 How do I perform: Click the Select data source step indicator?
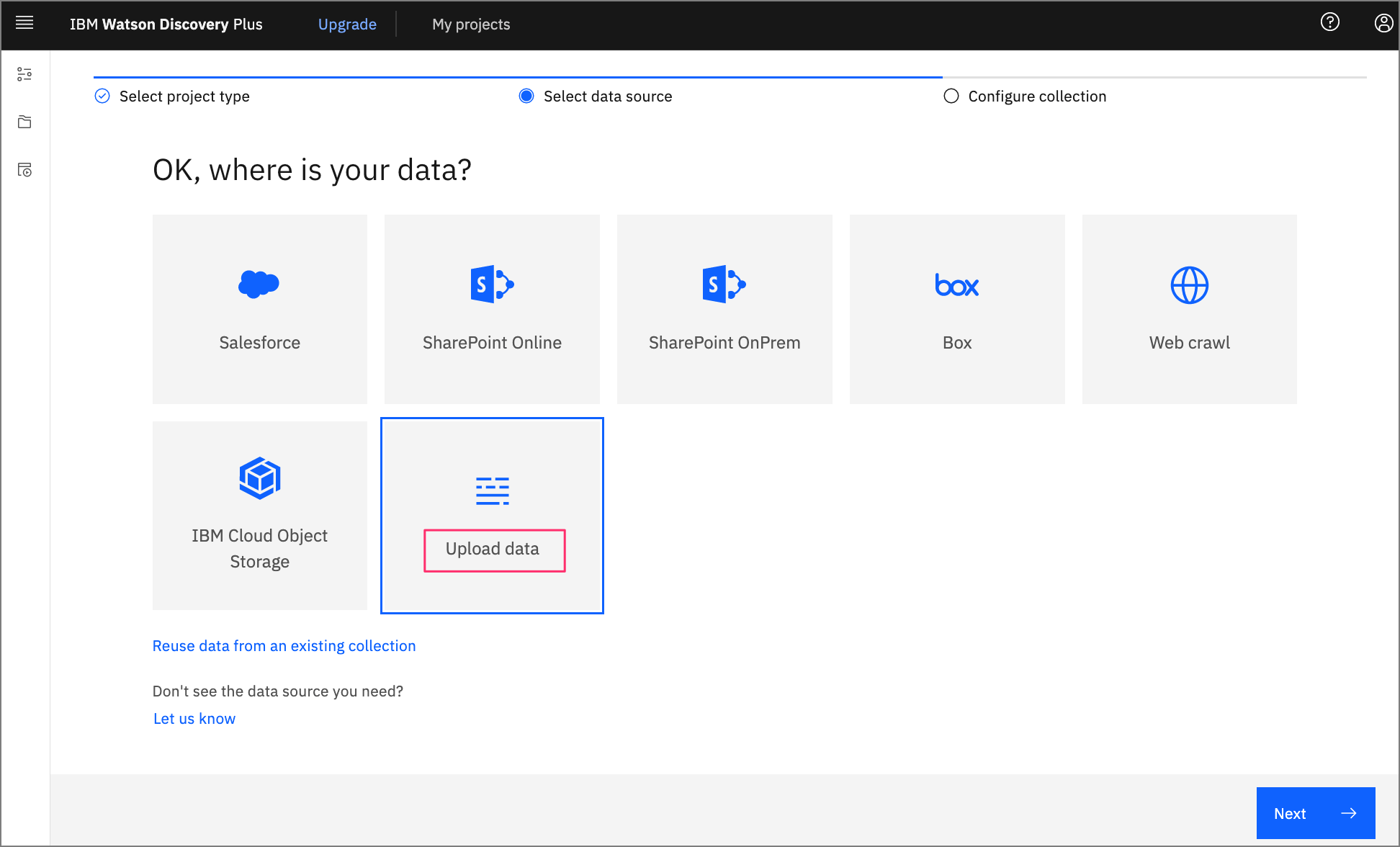click(x=607, y=97)
